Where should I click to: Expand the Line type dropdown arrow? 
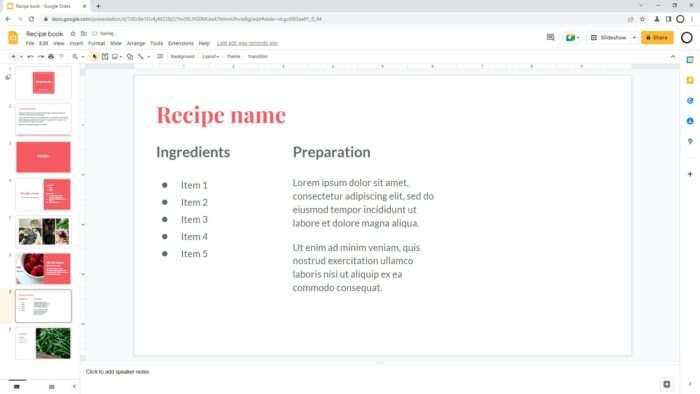pyautogui.click(x=149, y=57)
